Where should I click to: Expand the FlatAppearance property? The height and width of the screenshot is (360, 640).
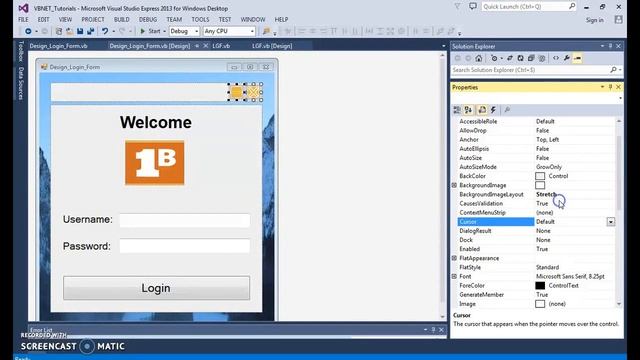pos(454,258)
